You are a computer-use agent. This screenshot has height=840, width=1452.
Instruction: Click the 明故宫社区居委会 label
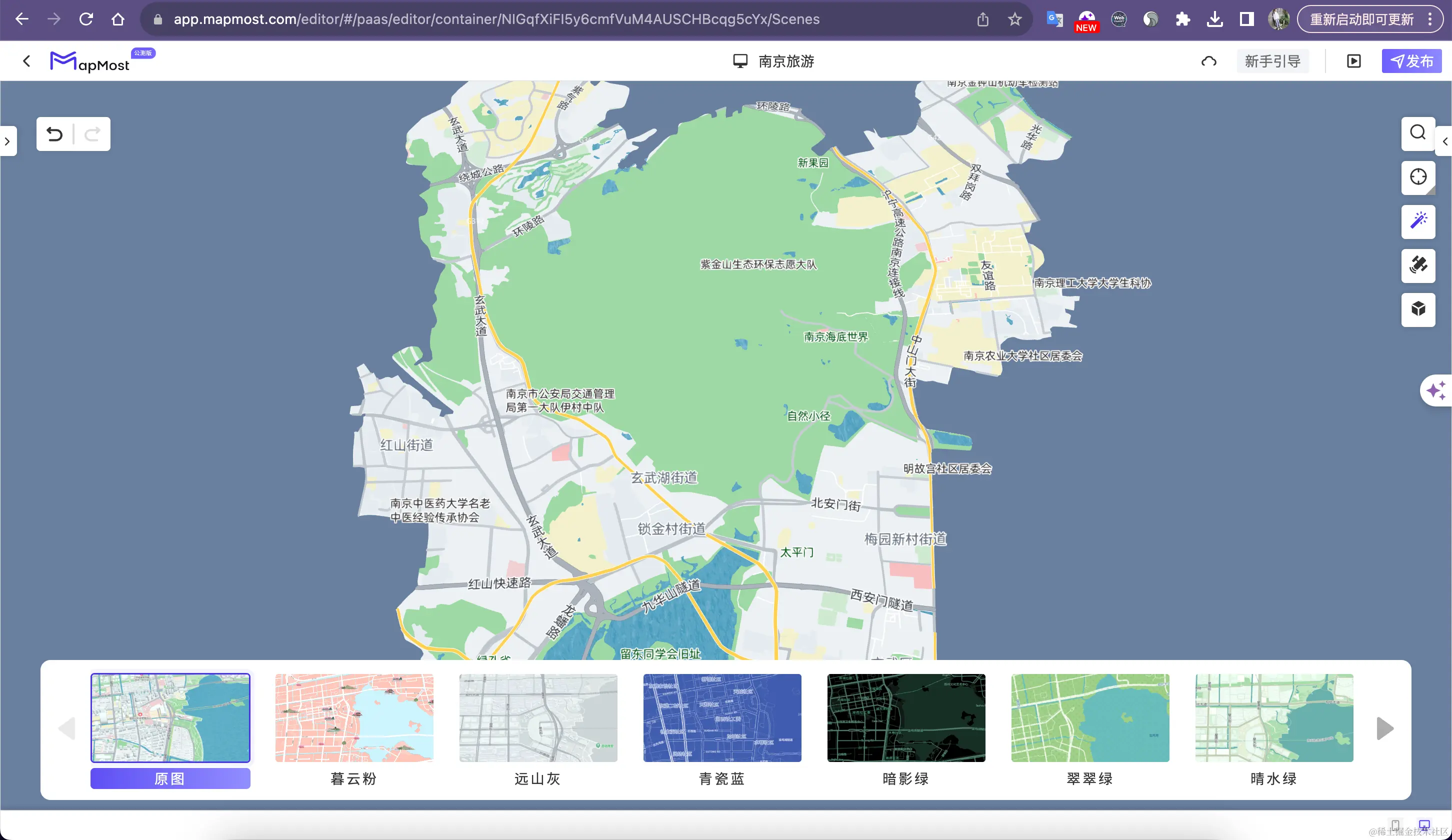947,468
